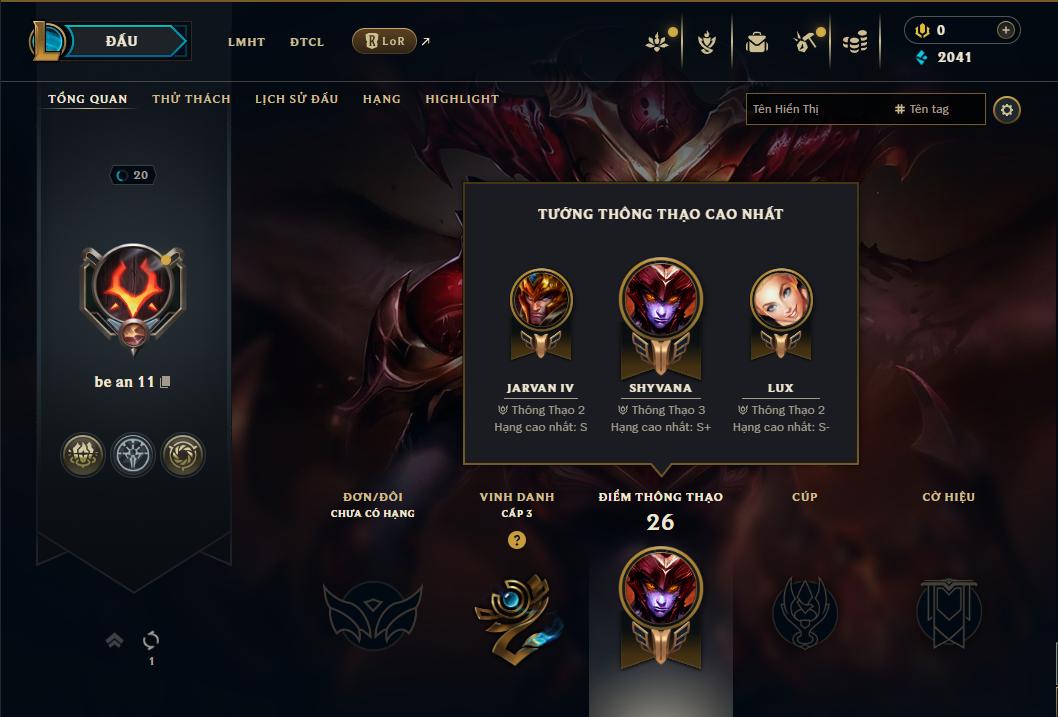Open profile settings gear icon
The height and width of the screenshot is (717, 1058).
coord(1007,110)
